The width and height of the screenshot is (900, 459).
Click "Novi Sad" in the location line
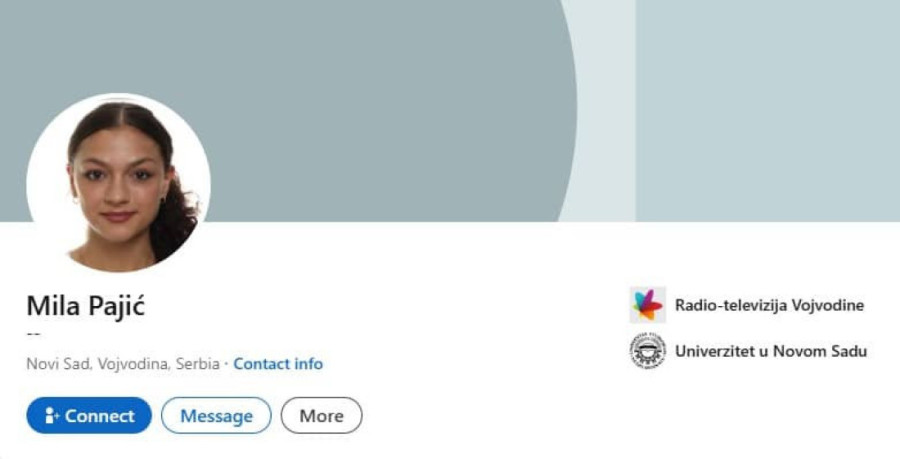(x=59, y=364)
